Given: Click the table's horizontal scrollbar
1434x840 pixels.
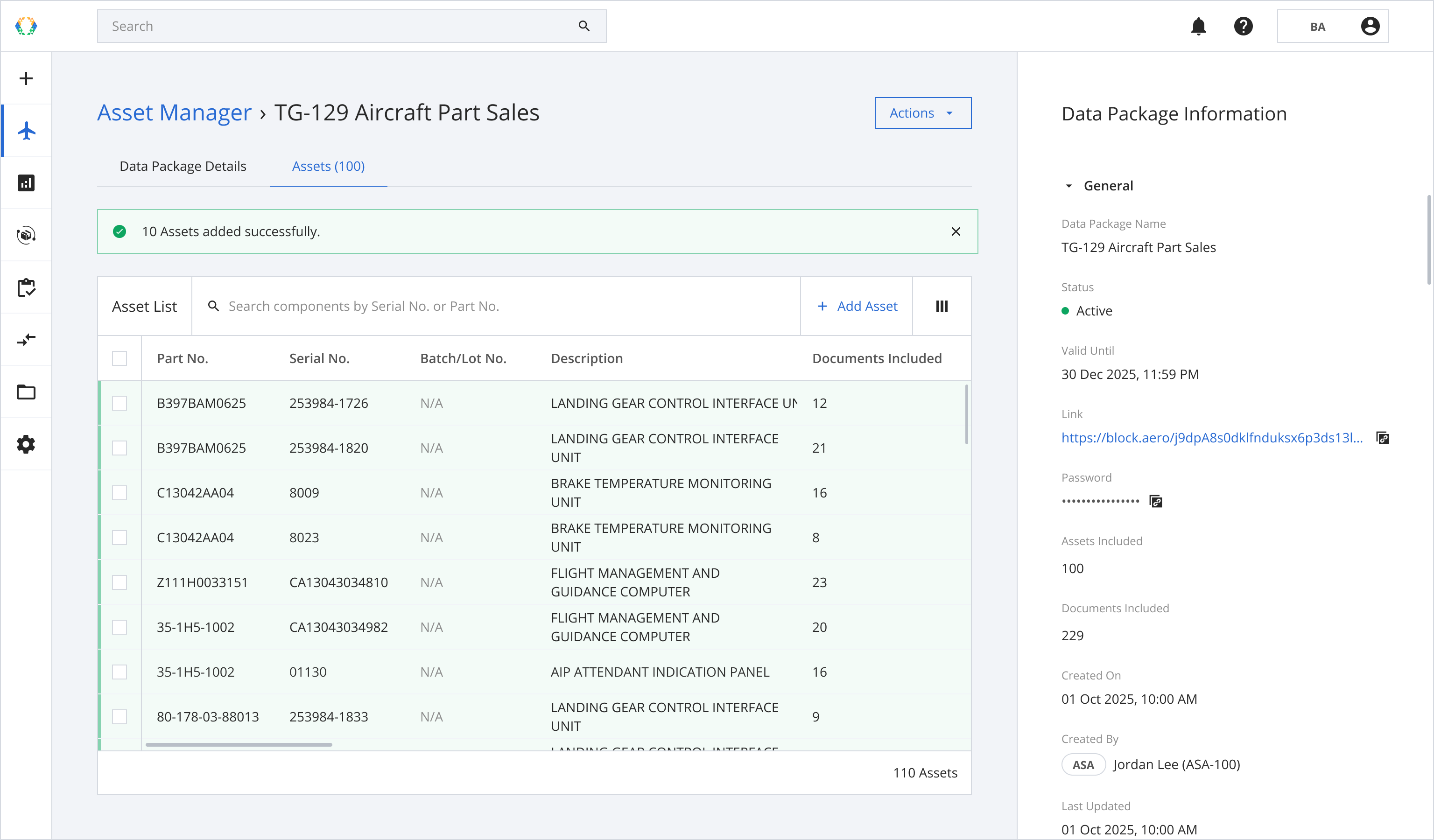Looking at the screenshot, I should point(239,744).
